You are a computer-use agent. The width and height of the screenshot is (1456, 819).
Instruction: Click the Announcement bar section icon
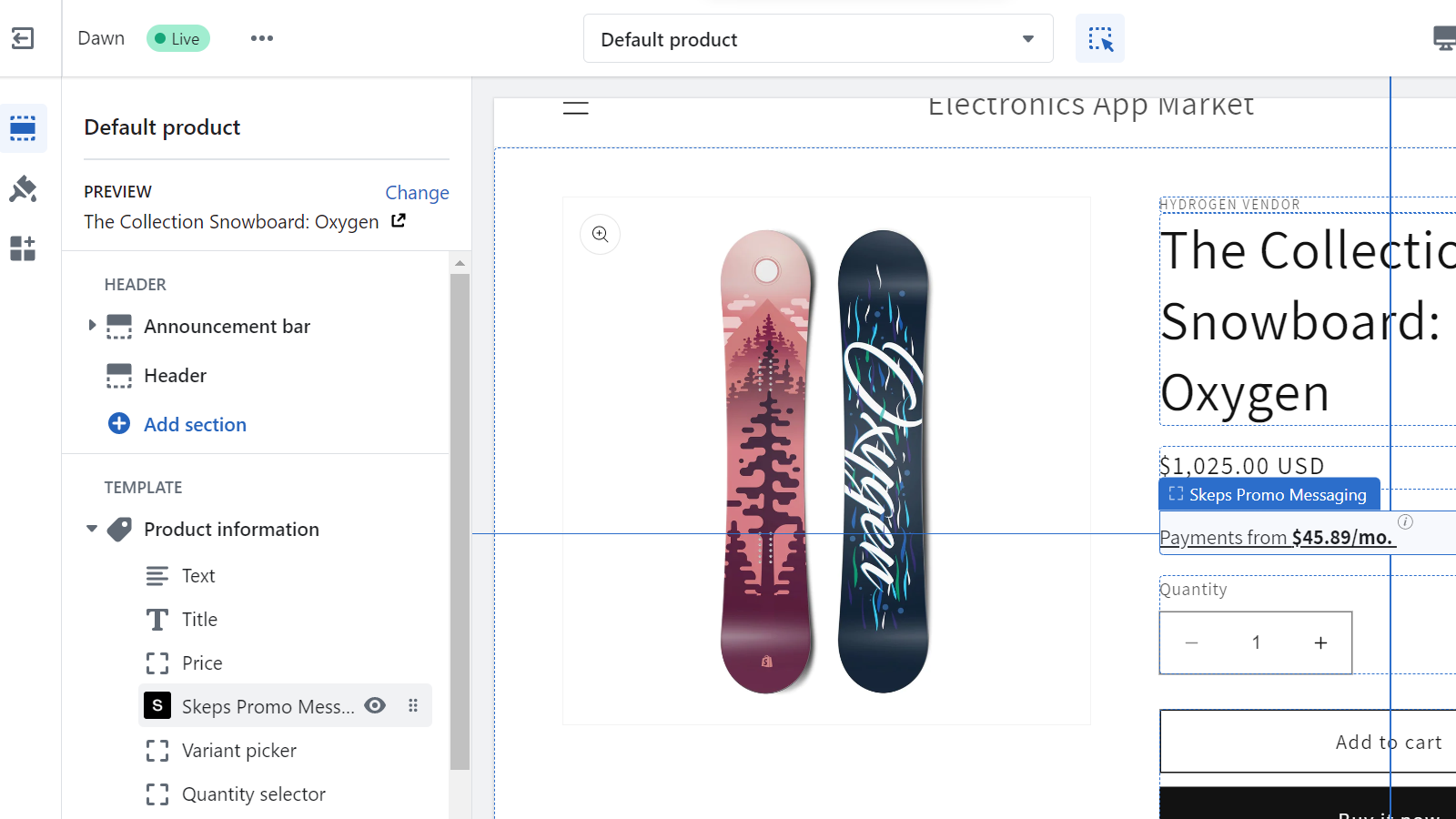[119, 327]
